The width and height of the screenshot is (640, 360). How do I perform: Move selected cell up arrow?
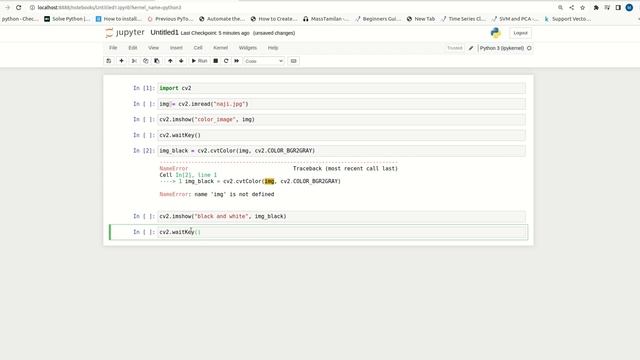tap(170, 61)
